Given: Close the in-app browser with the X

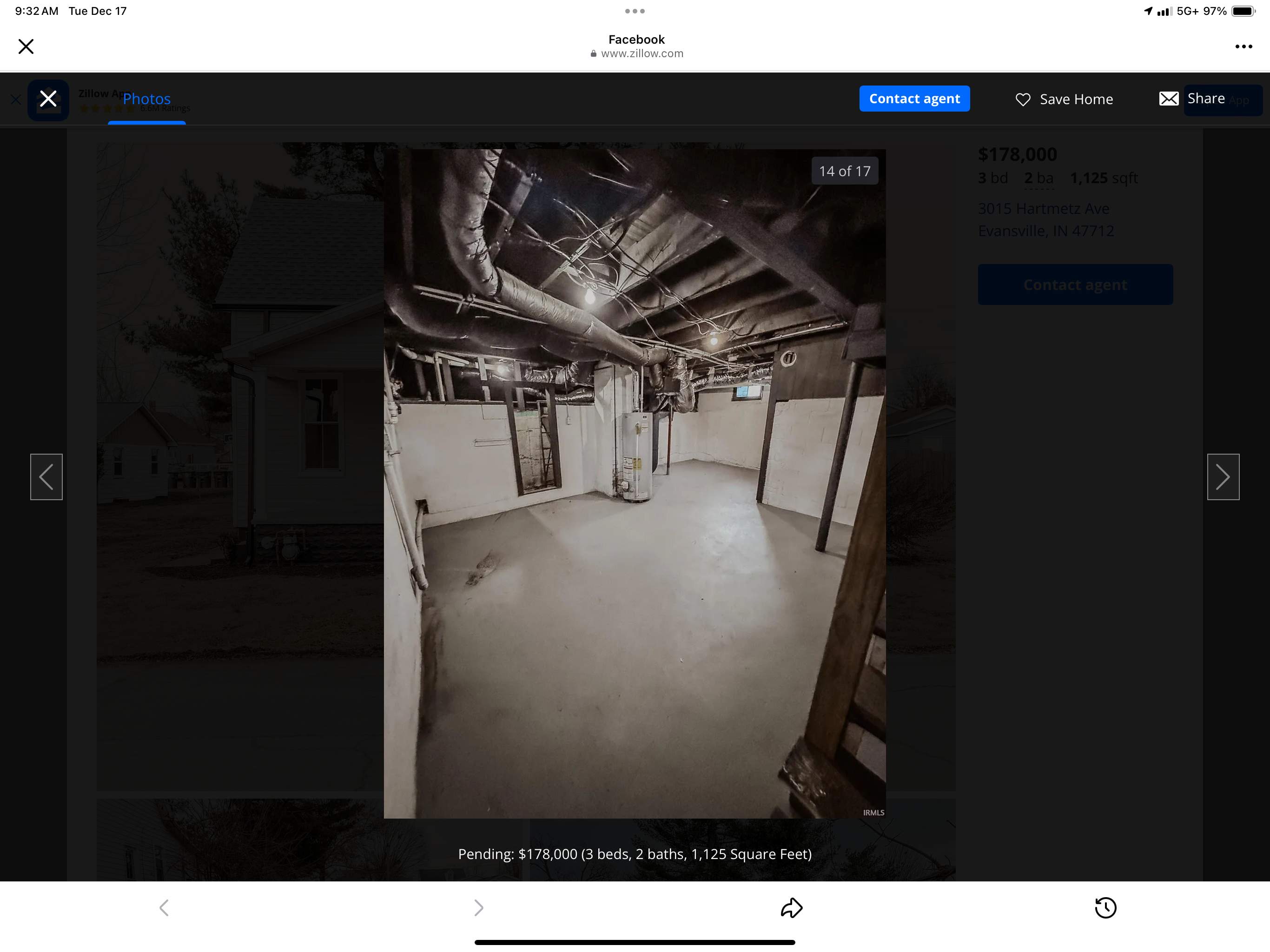Looking at the screenshot, I should tap(26, 46).
